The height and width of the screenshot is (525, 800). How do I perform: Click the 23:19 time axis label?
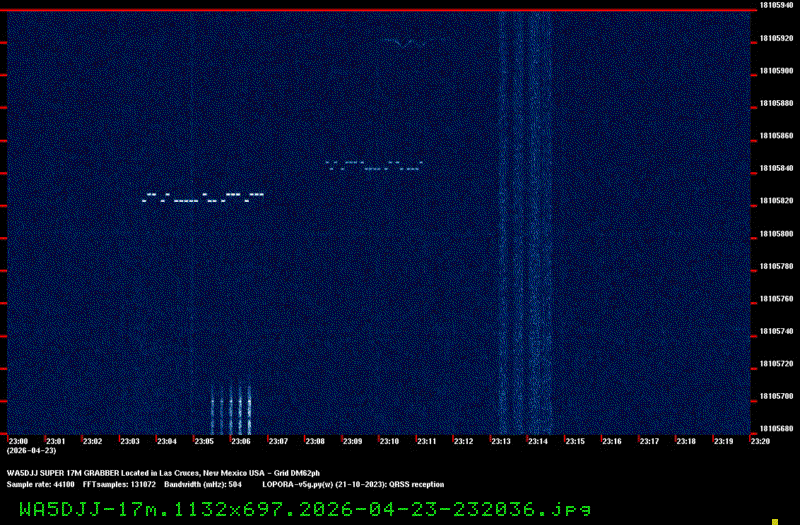(x=723, y=441)
